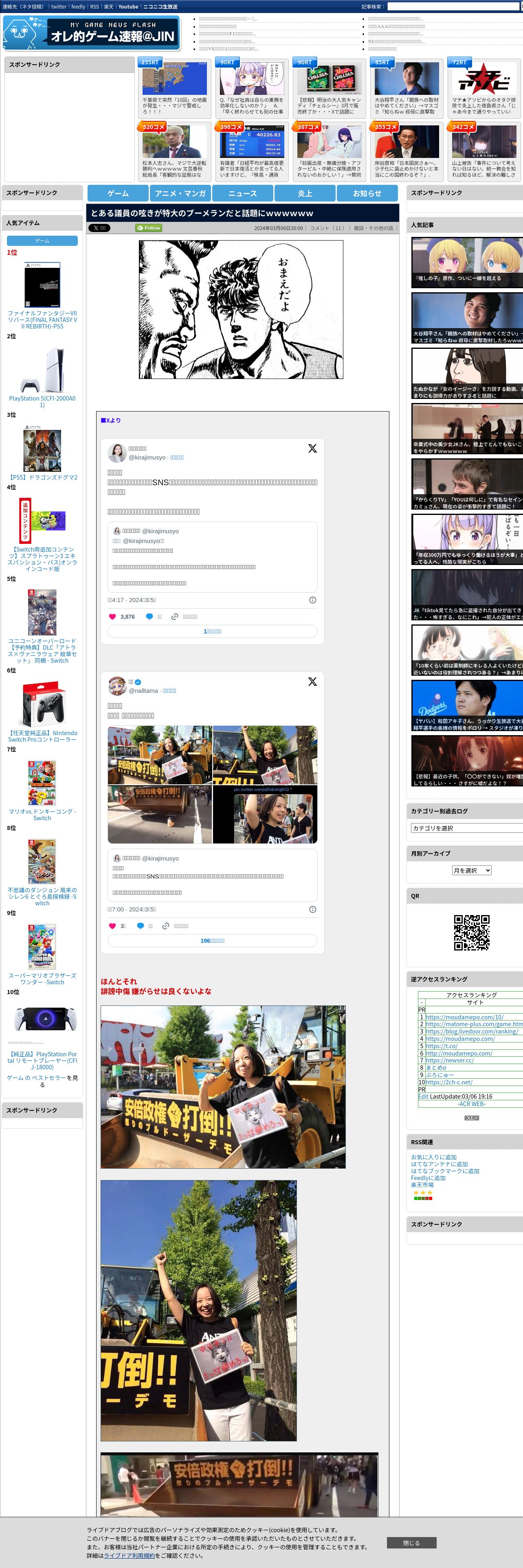This screenshot has height=1568, width=523.
Task: Click the 雑談・その他の話 category link
Action: click(373, 228)
